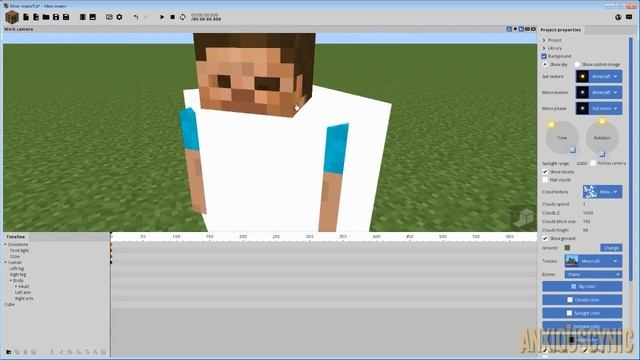Click the Timeline tab
640x360 pixels.
[16, 237]
